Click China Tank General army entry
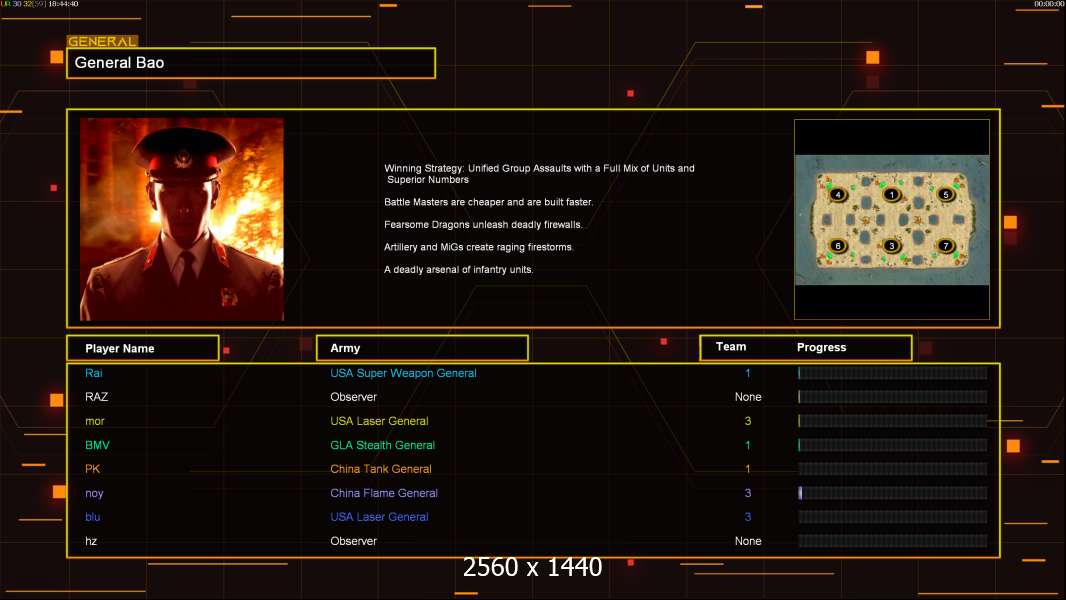The width and height of the screenshot is (1066, 600). [381, 469]
